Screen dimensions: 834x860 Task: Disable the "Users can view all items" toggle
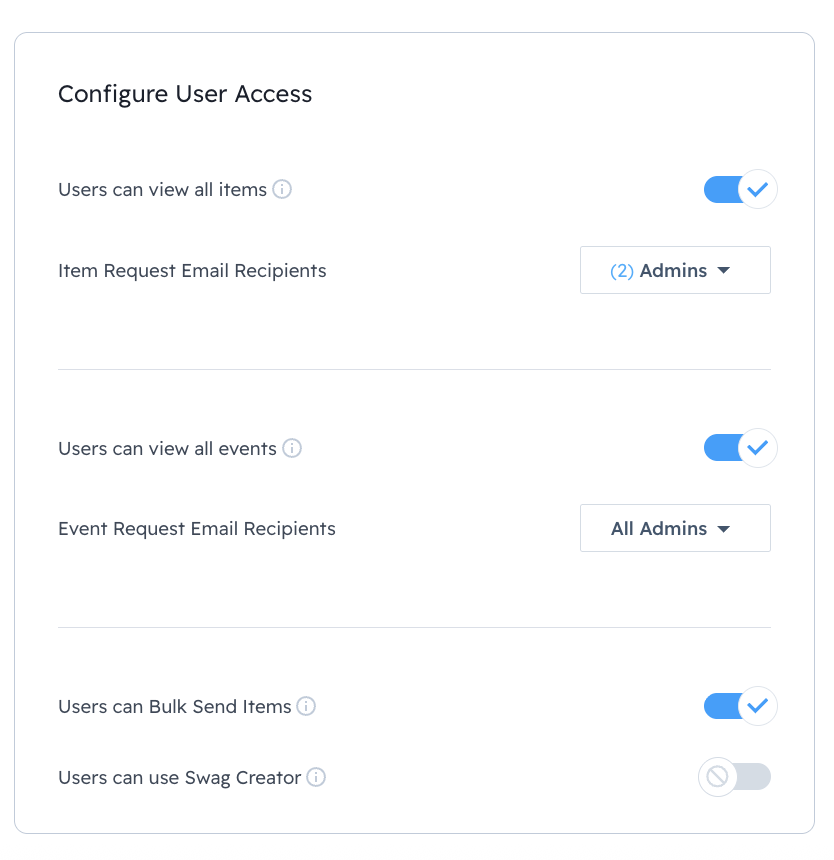pyautogui.click(x=740, y=189)
